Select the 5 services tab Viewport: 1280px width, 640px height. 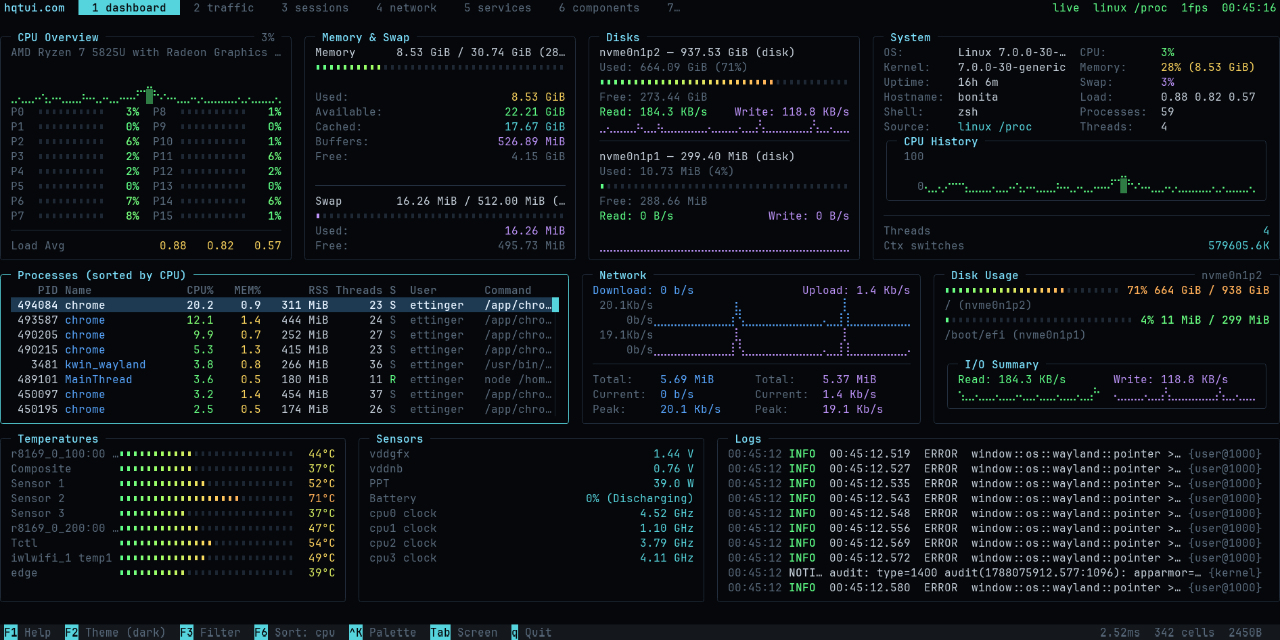pyautogui.click(x=497, y=8)
